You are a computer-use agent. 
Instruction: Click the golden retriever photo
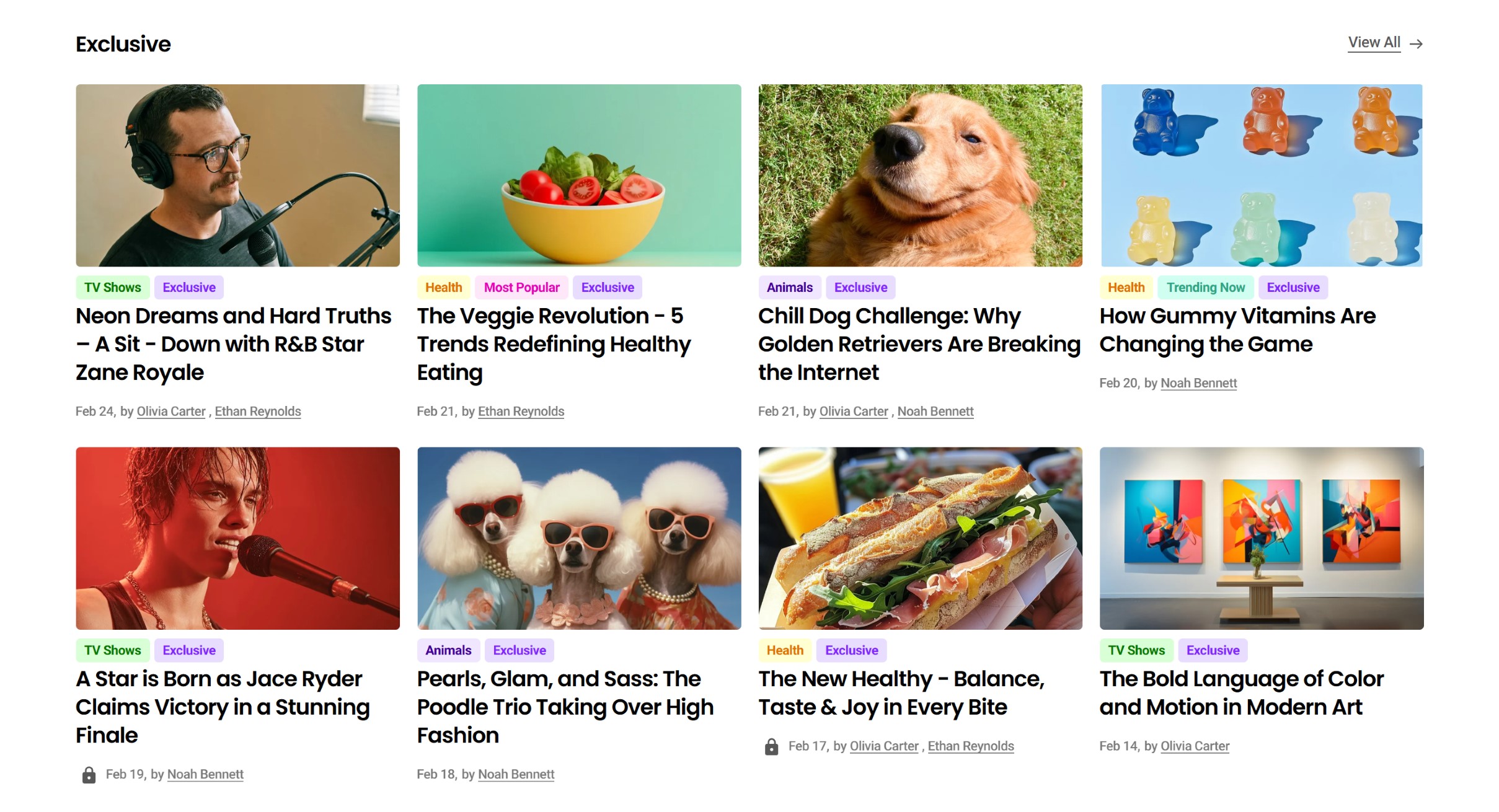coord(920,175)
